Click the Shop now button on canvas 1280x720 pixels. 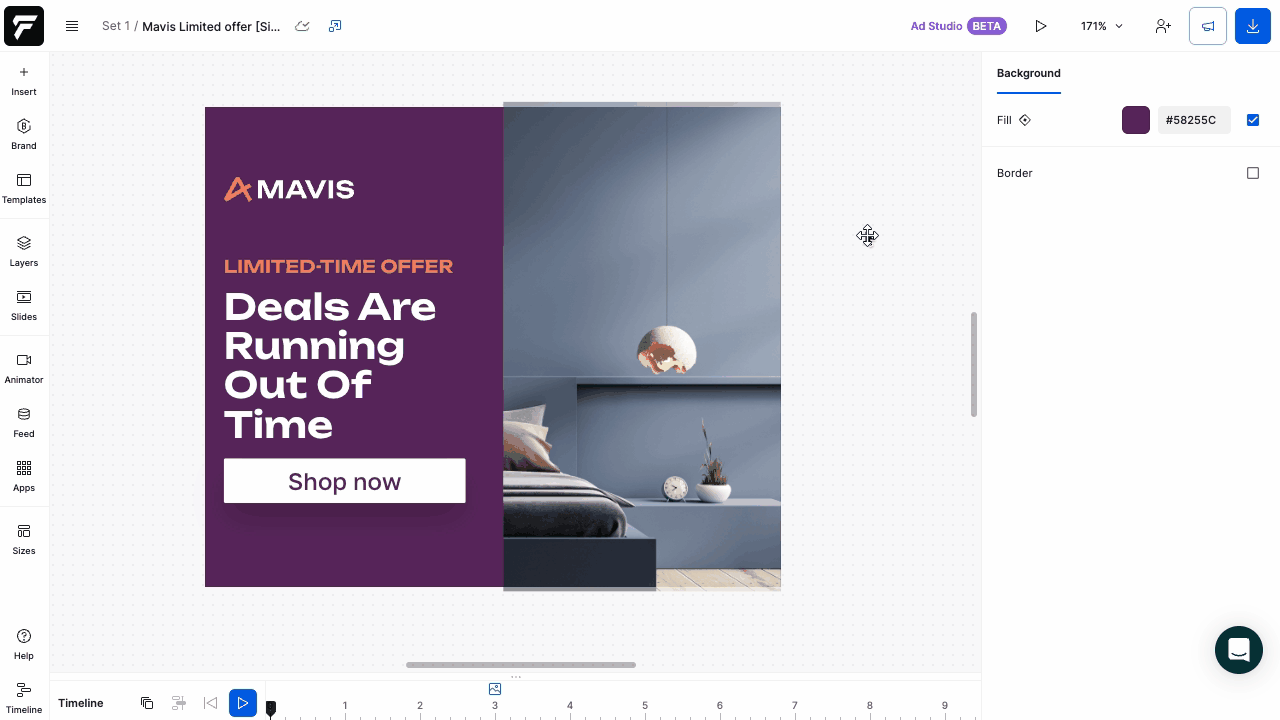345,481
